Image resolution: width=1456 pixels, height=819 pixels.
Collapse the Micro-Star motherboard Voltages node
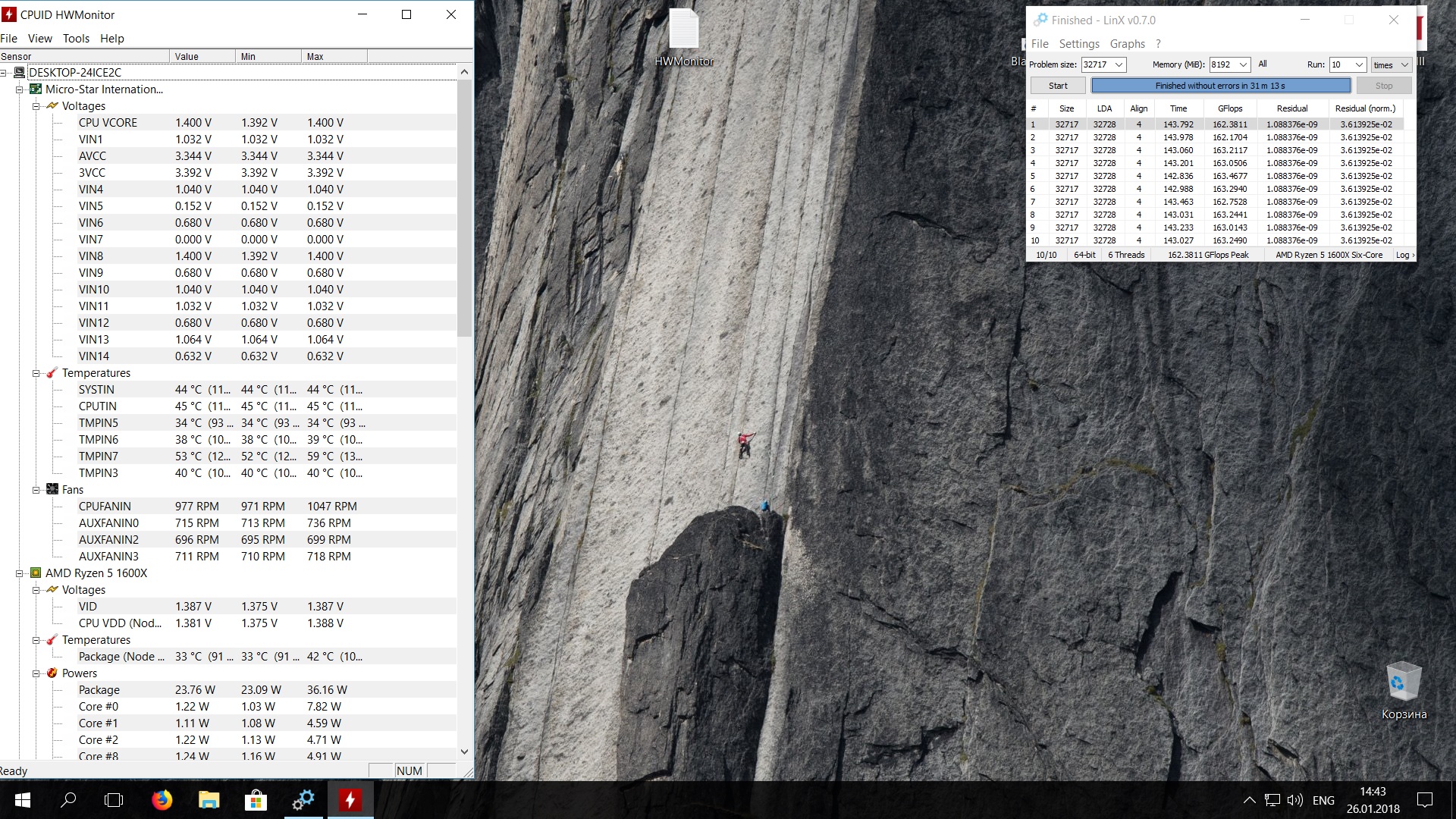coord(36,106)
